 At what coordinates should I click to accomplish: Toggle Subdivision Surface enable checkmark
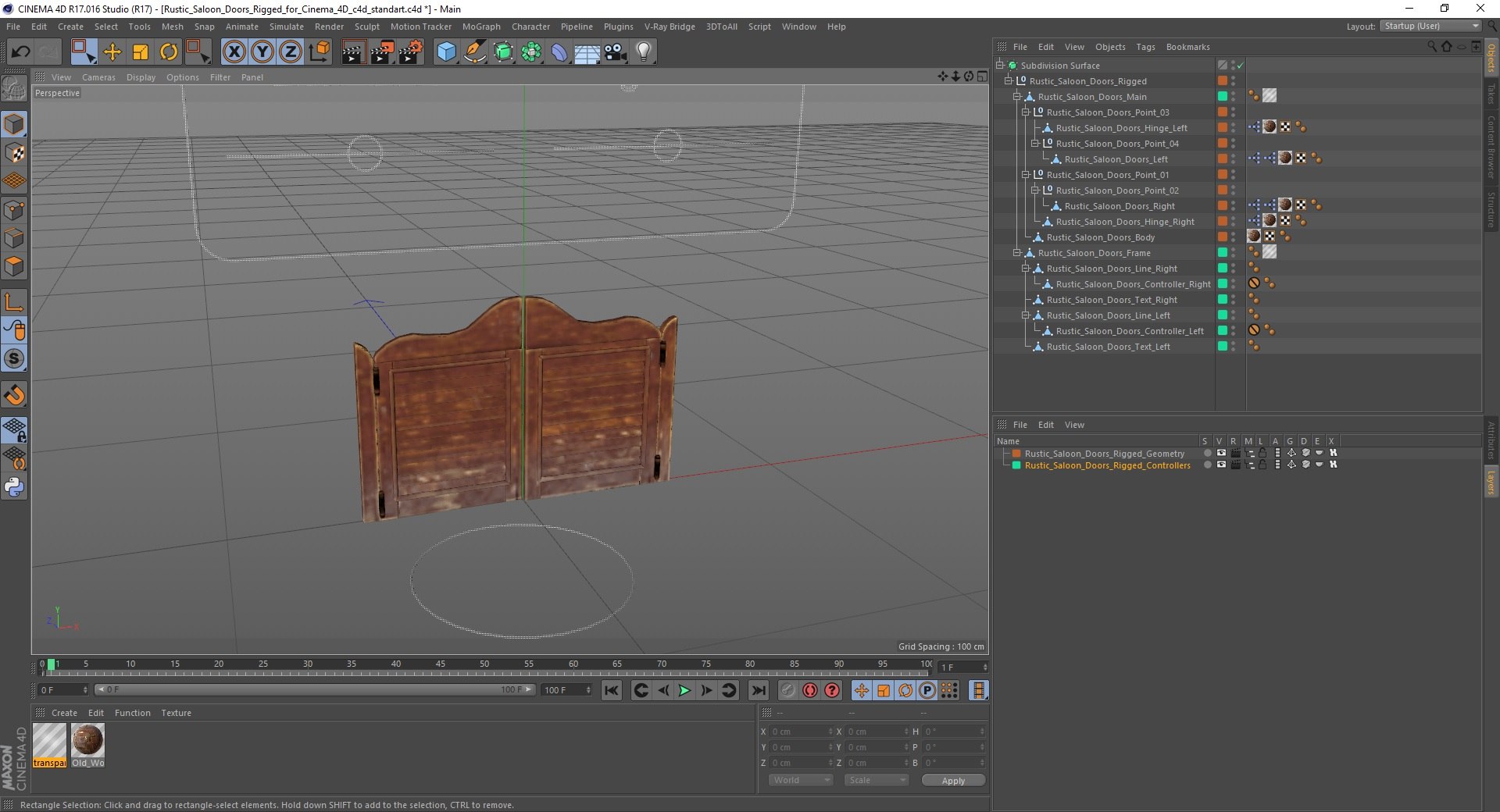[1240, 66]
